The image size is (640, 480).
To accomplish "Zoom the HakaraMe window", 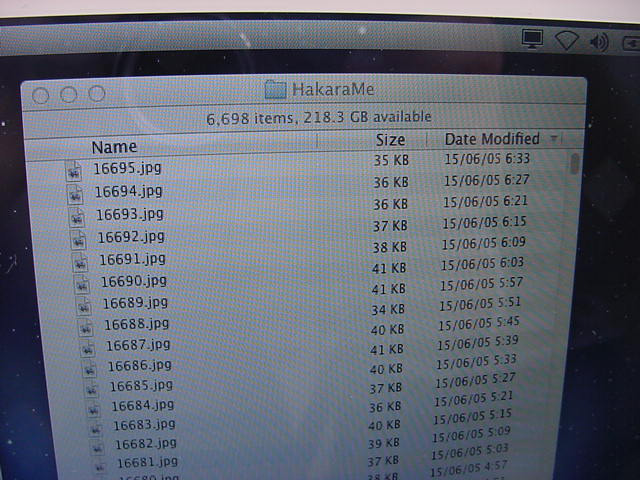I will (x=97, y=93).
